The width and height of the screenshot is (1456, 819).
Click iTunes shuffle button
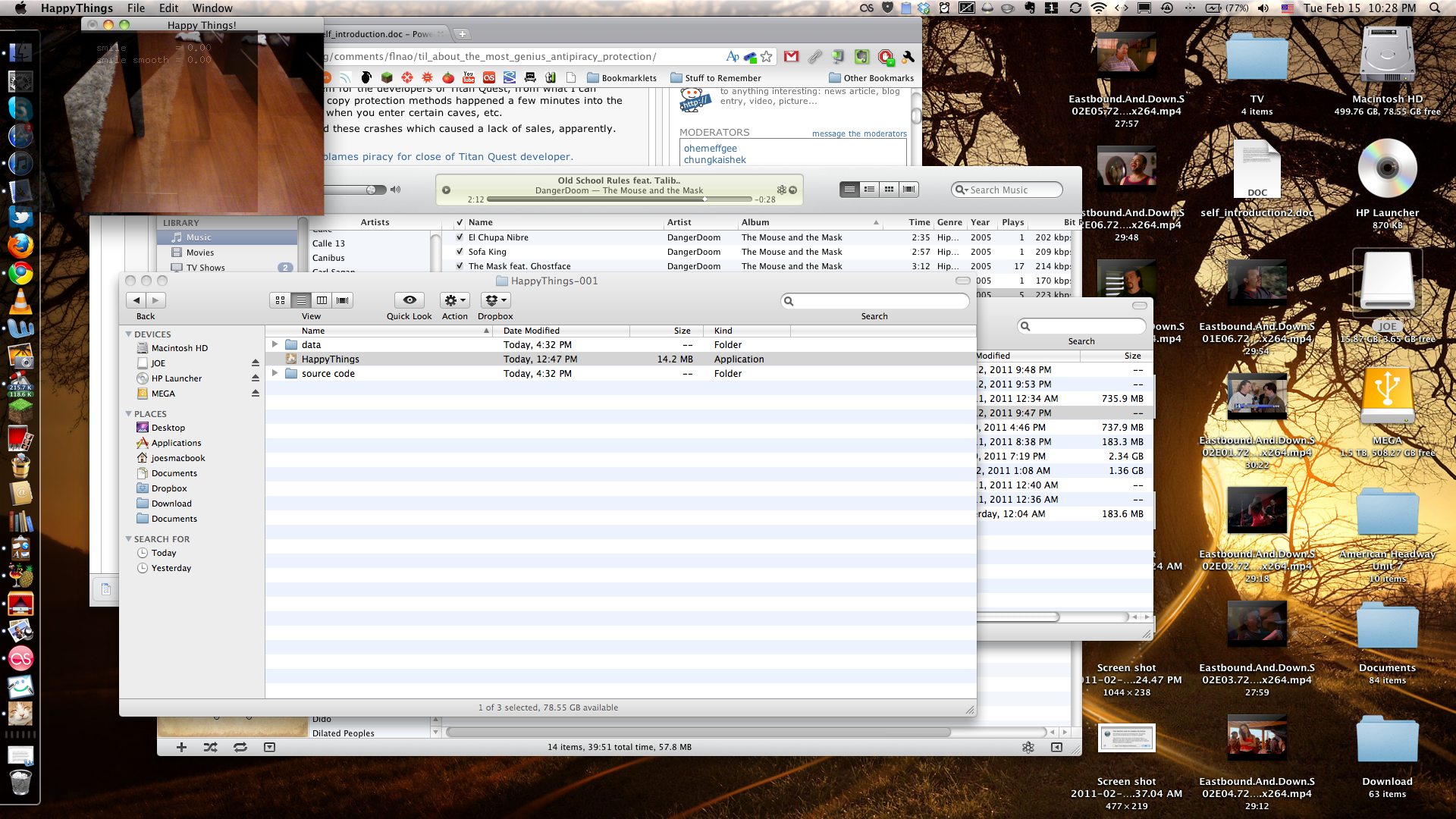coord(211,747)
